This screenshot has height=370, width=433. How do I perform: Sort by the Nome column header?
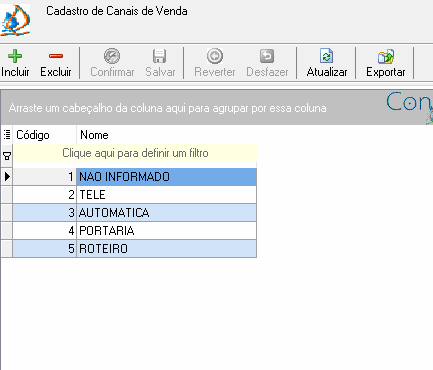[x=167, y=135]
